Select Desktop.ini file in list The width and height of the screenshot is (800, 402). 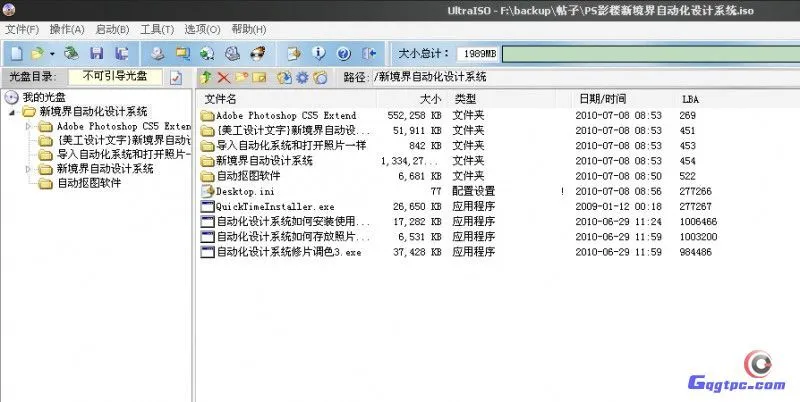[245, 192]
